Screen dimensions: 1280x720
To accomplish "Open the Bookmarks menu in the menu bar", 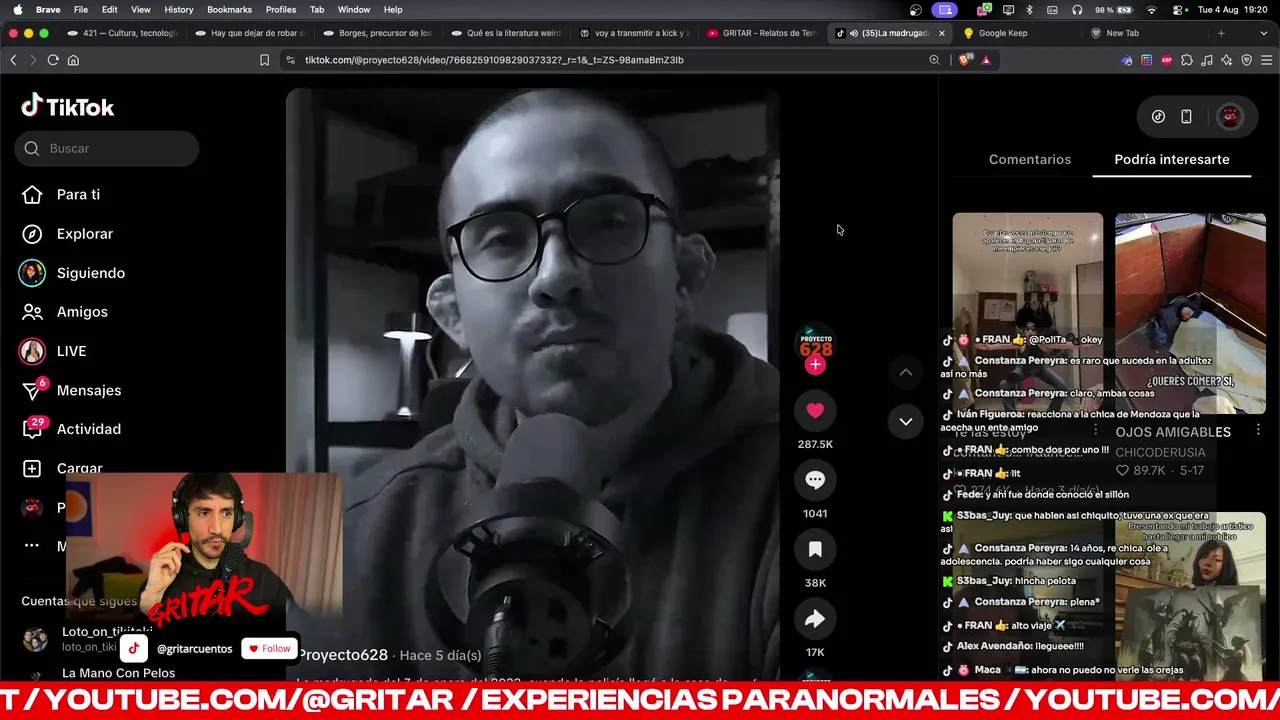I will (229, 10).
